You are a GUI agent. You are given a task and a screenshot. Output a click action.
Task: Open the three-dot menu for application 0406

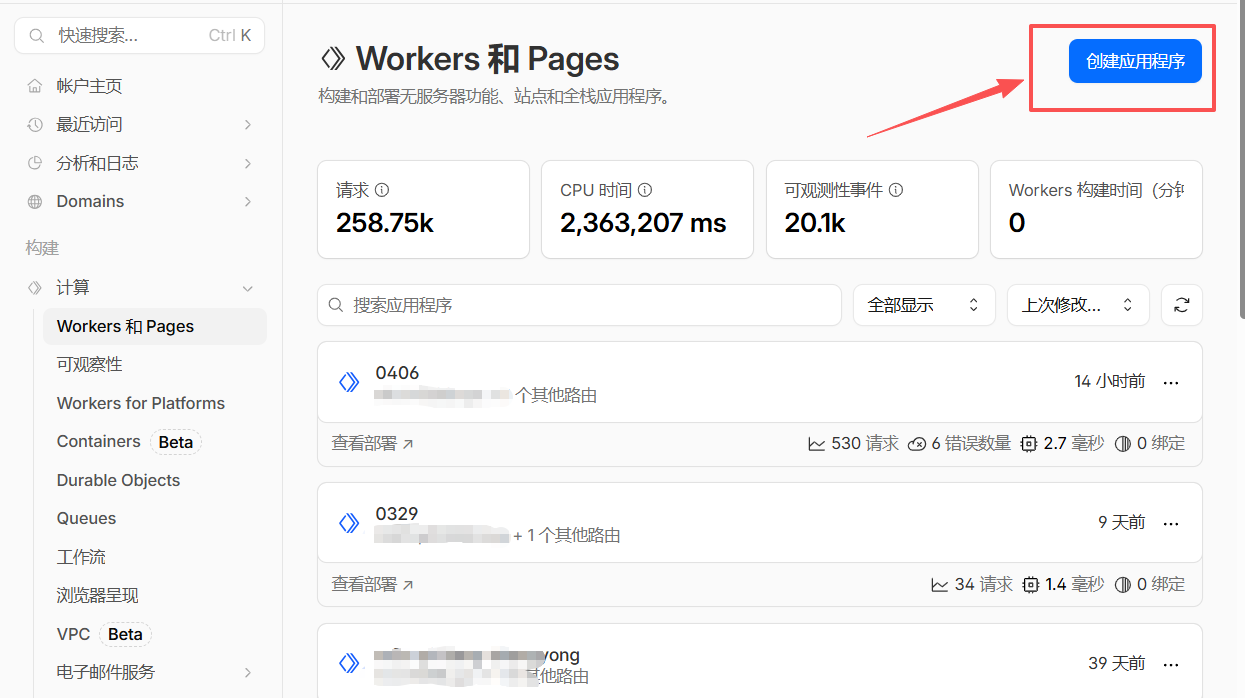[1171, 382]
